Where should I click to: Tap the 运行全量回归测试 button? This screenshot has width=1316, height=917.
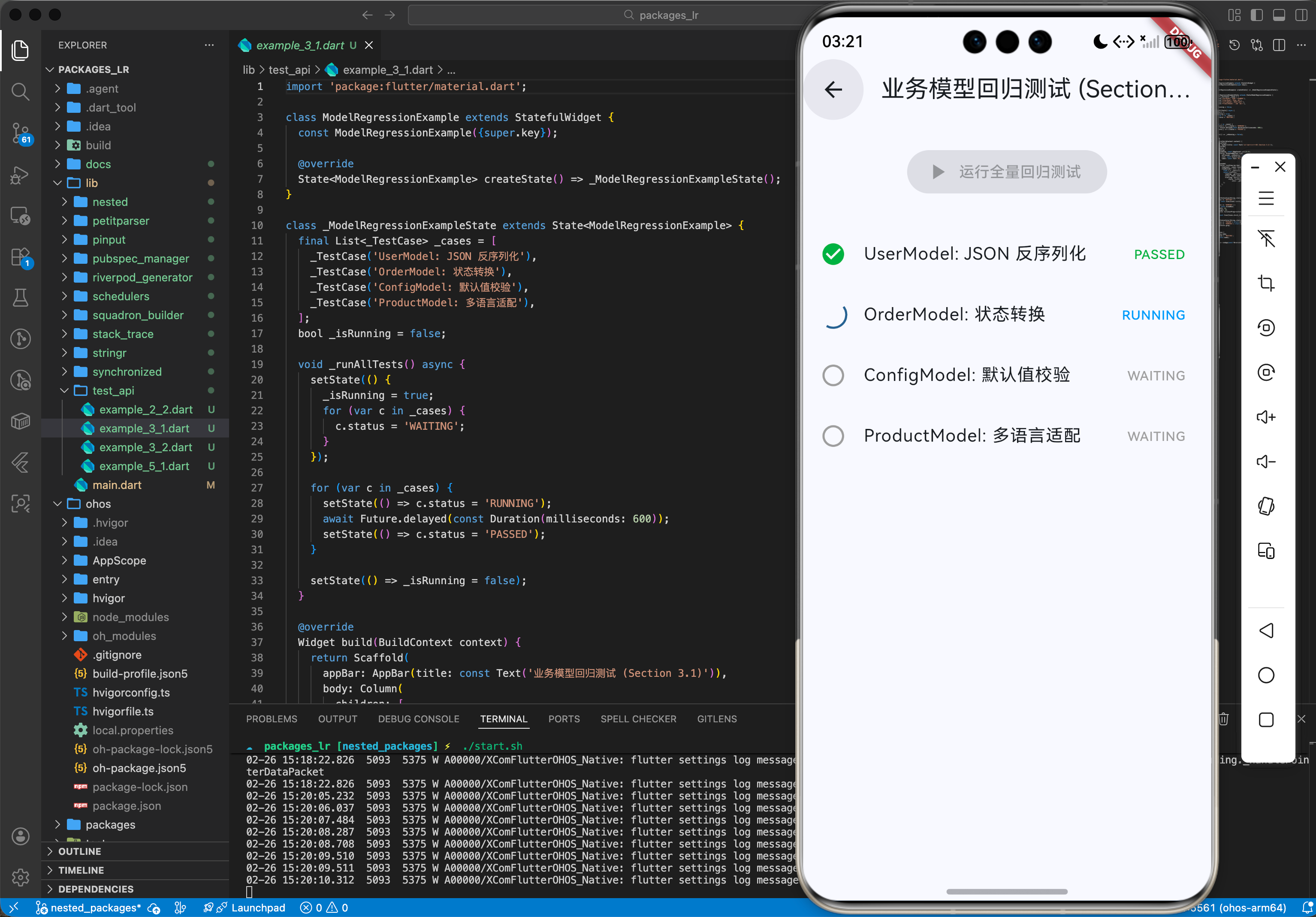click(x=1006, y=172)
